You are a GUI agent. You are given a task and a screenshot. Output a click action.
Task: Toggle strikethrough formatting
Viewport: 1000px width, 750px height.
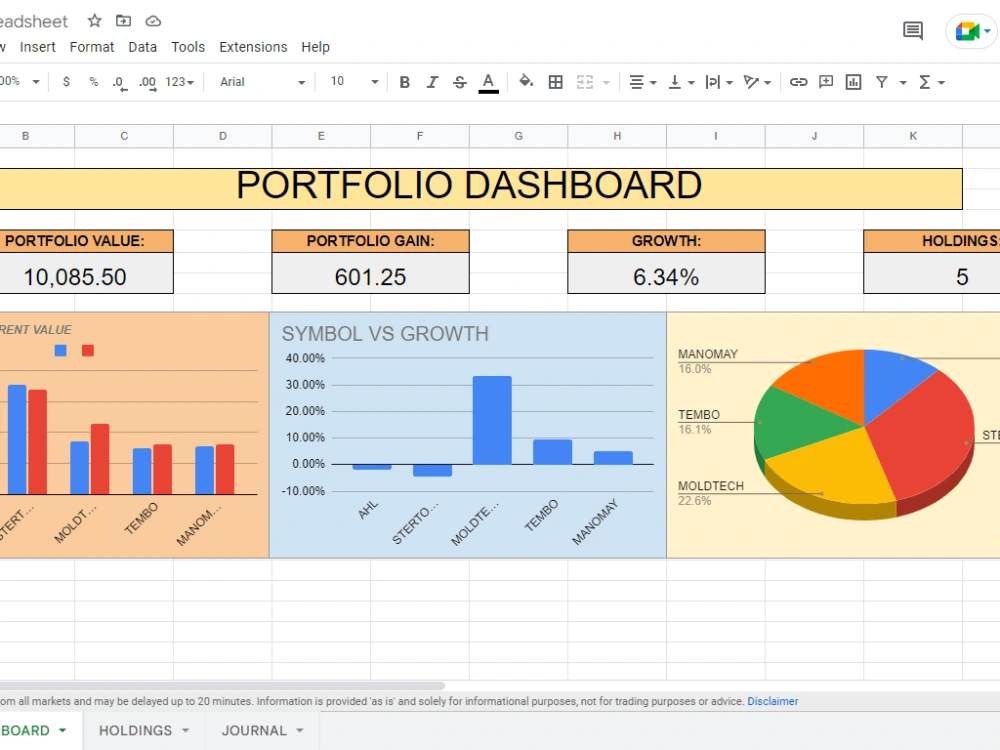(460, 82)
